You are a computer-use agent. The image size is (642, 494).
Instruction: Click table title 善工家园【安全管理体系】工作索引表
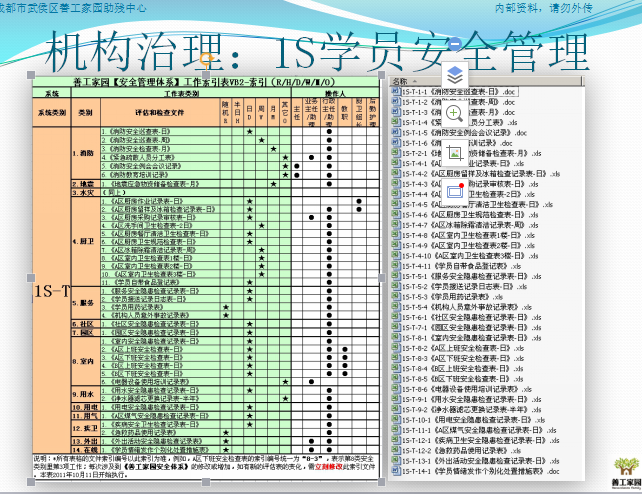204,81
